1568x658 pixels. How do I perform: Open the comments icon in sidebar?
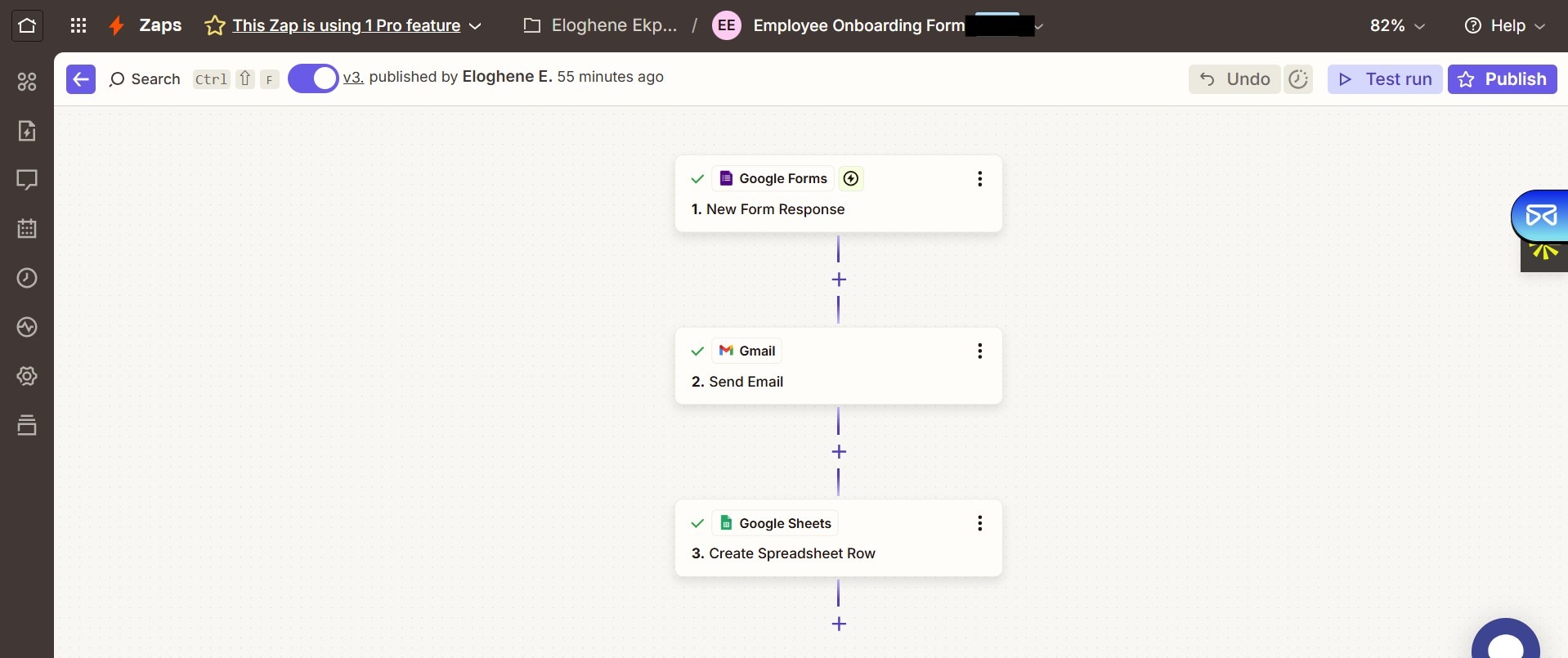[x=27, y=180]
